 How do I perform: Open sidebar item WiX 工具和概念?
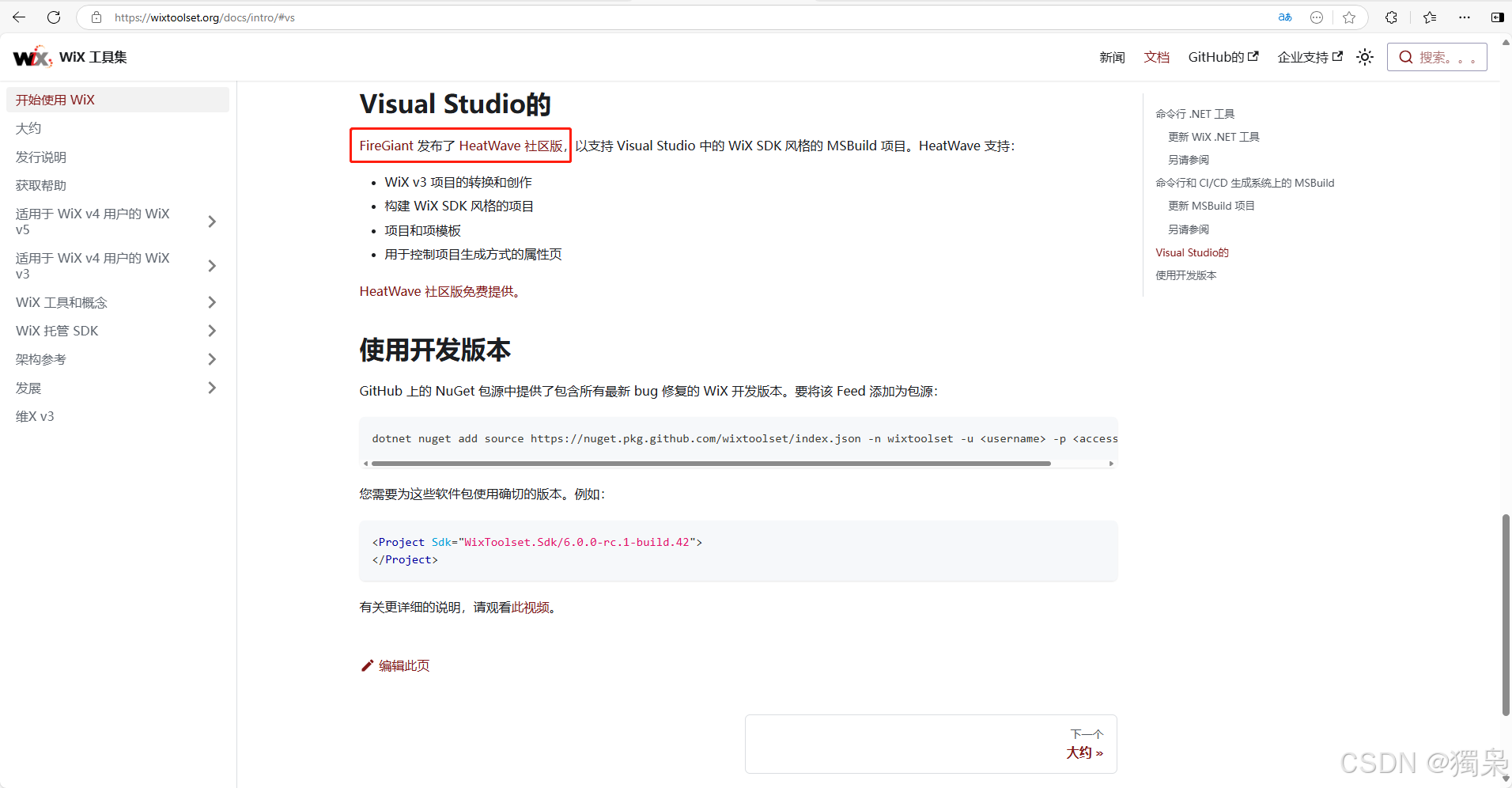(x=61, y=302)
